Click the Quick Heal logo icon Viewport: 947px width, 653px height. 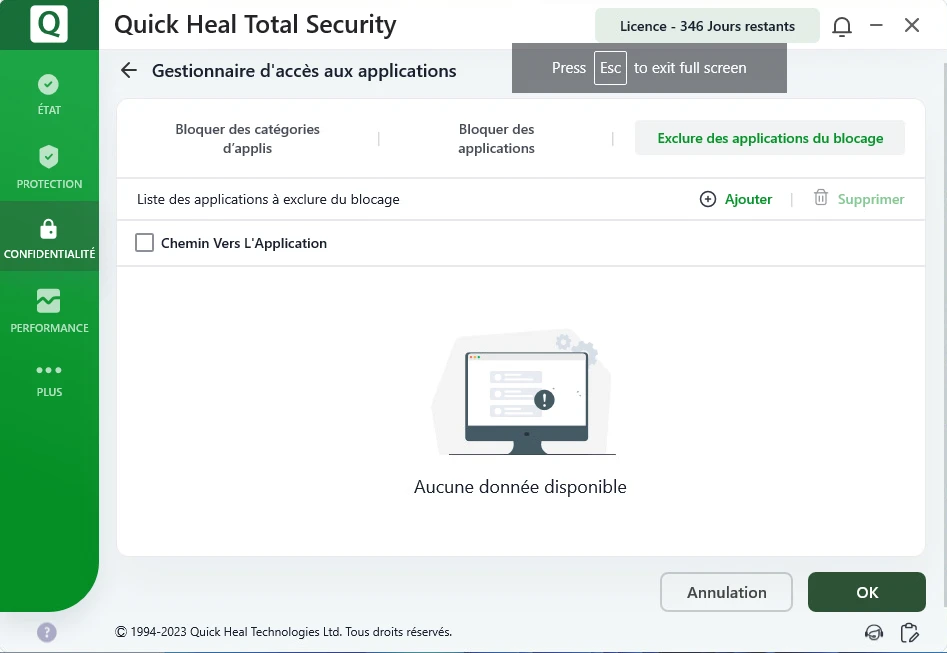(x=49, y=24)
